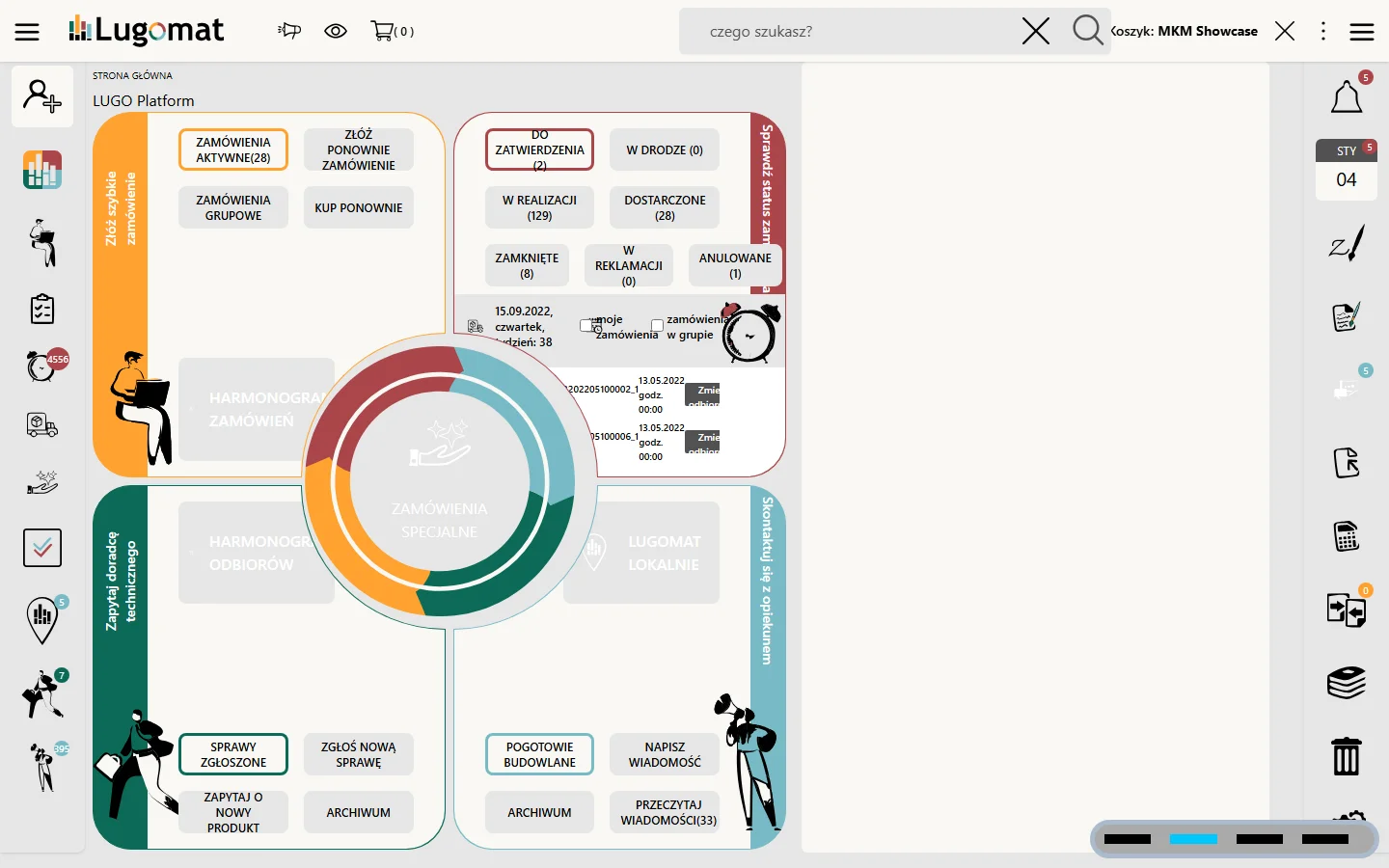
Task: Click the delivery truck icon in sidebar
Action: pyautogui.click(x=42, y=424)
